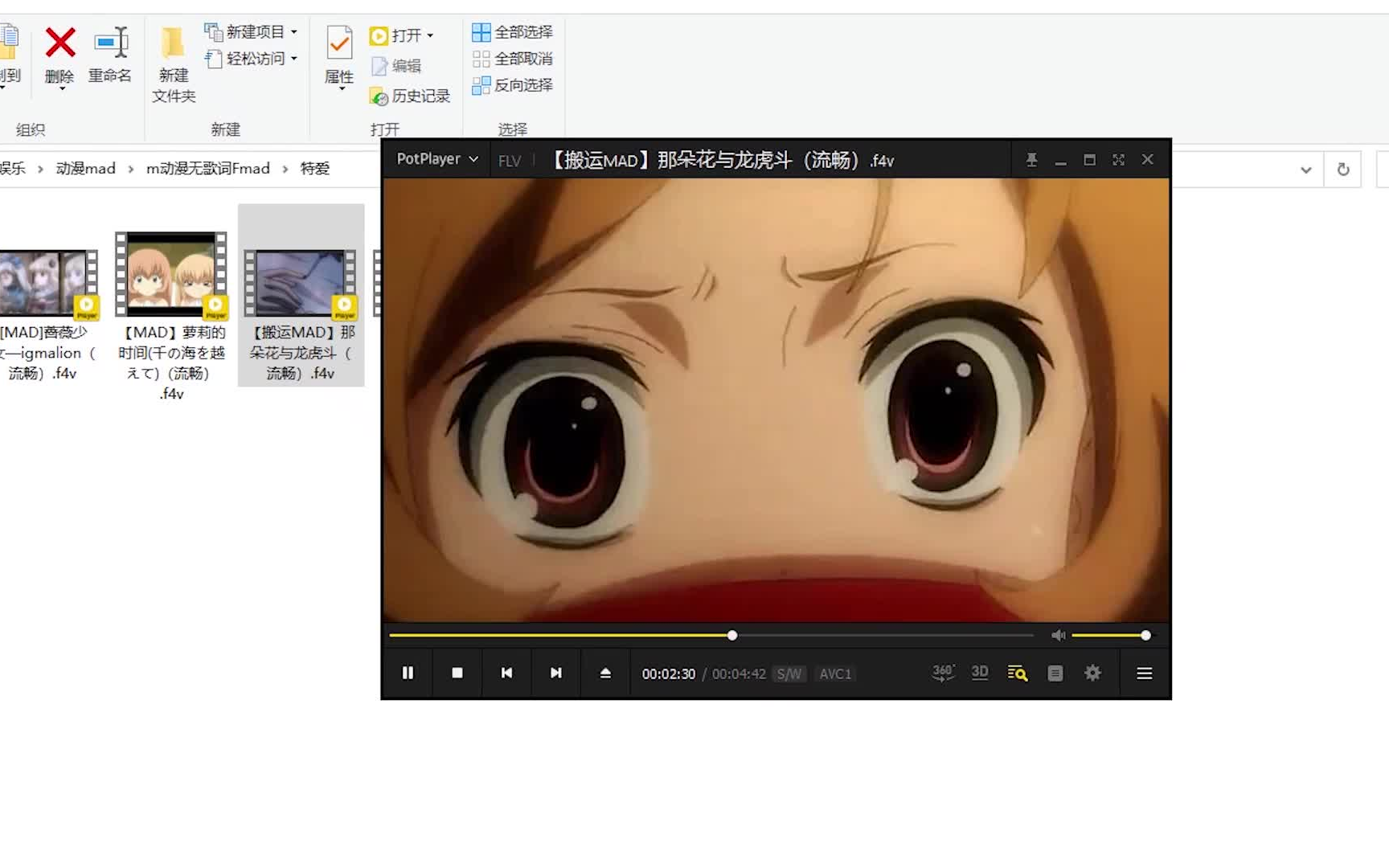This screenshot has width=1389, height=868.
Task: Mute the PotPlayer speaker icon
Action: click(1059, 636)
